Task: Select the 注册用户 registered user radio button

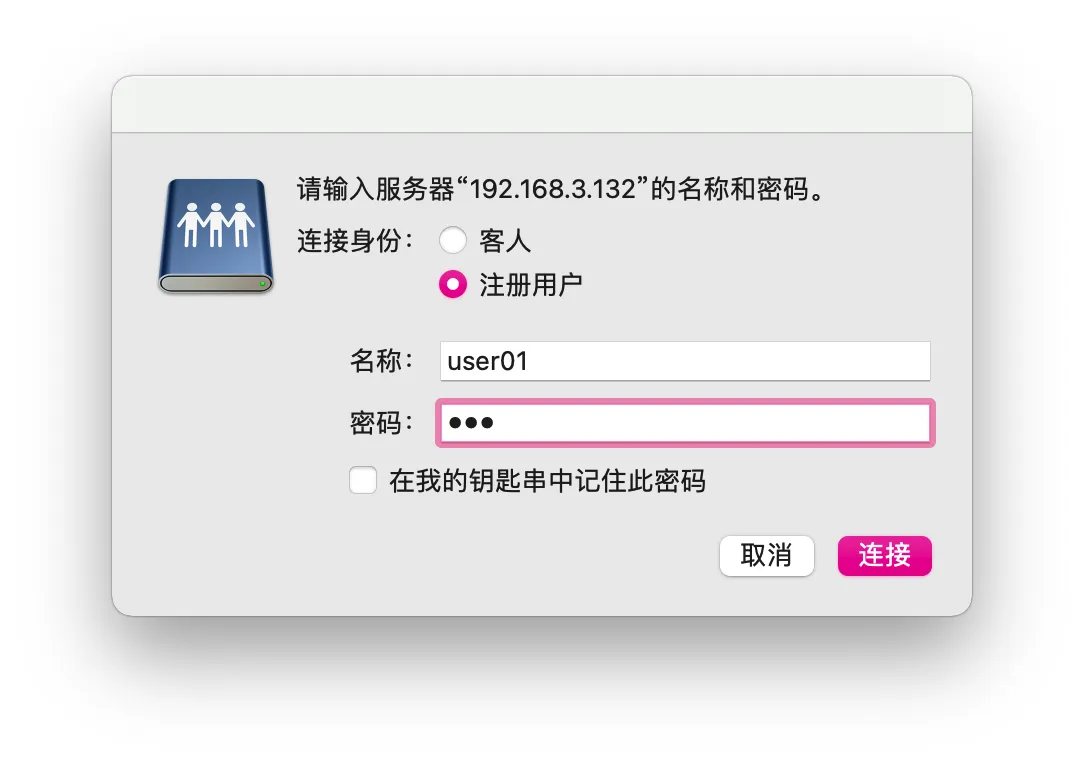Action: point(453,284)
